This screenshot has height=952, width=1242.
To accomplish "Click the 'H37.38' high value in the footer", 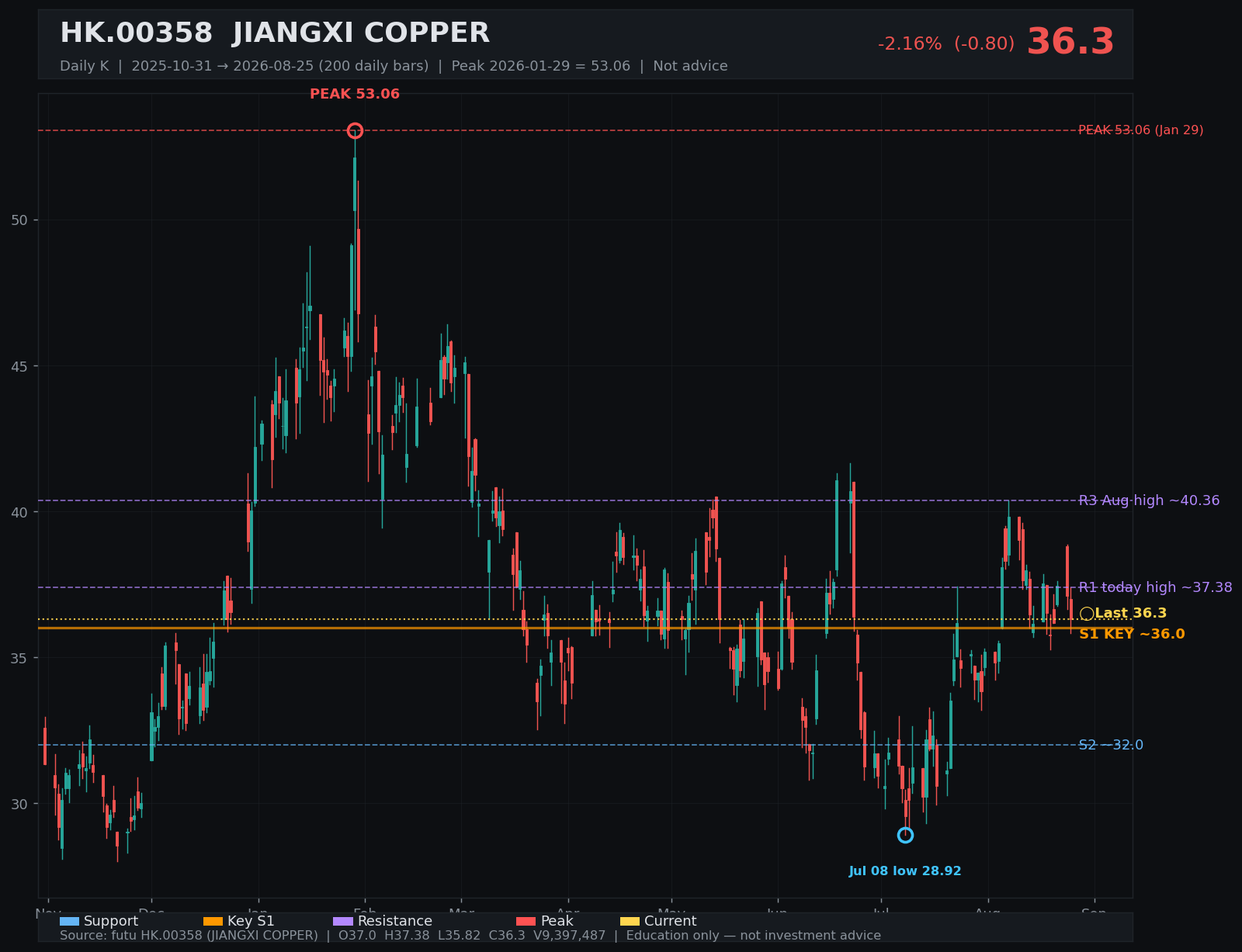I will coord(408,936).
